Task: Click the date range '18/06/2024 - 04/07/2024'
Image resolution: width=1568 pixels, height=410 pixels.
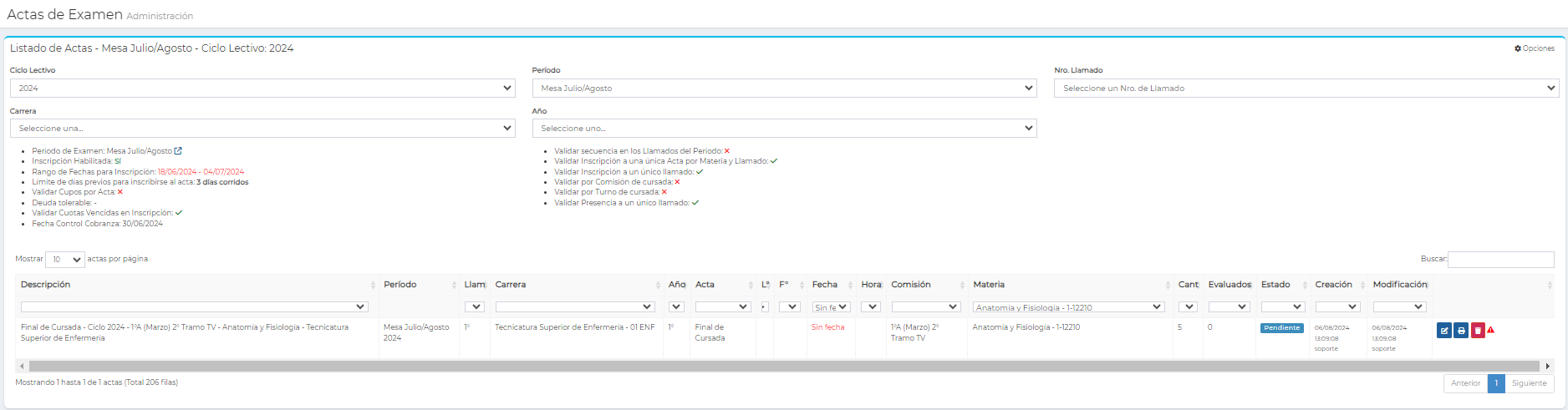Action: 201,172
